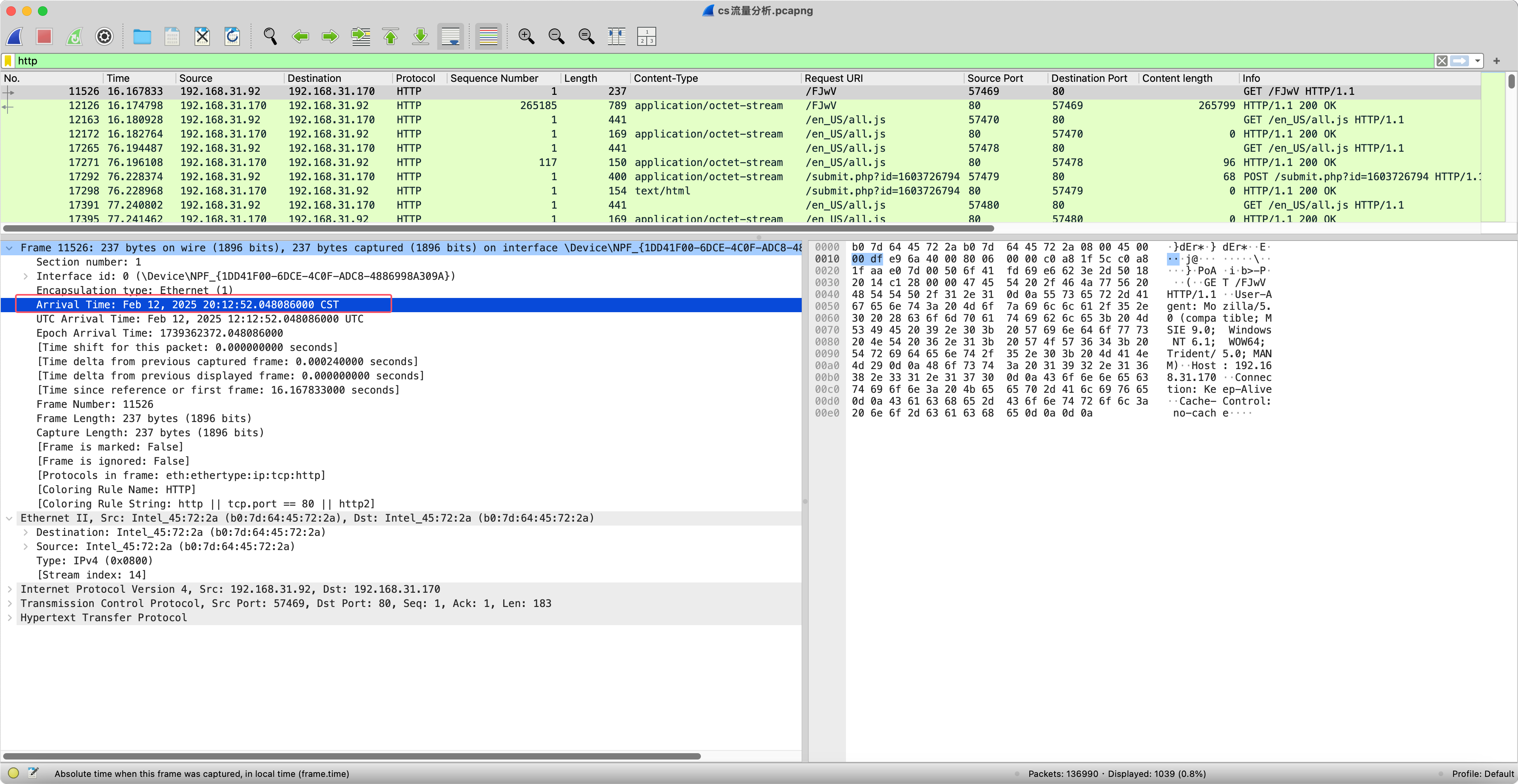Viewport: 1518px width, 784px height.
Task: Sort by the Info column header
Action: [x=1360, y=78]
